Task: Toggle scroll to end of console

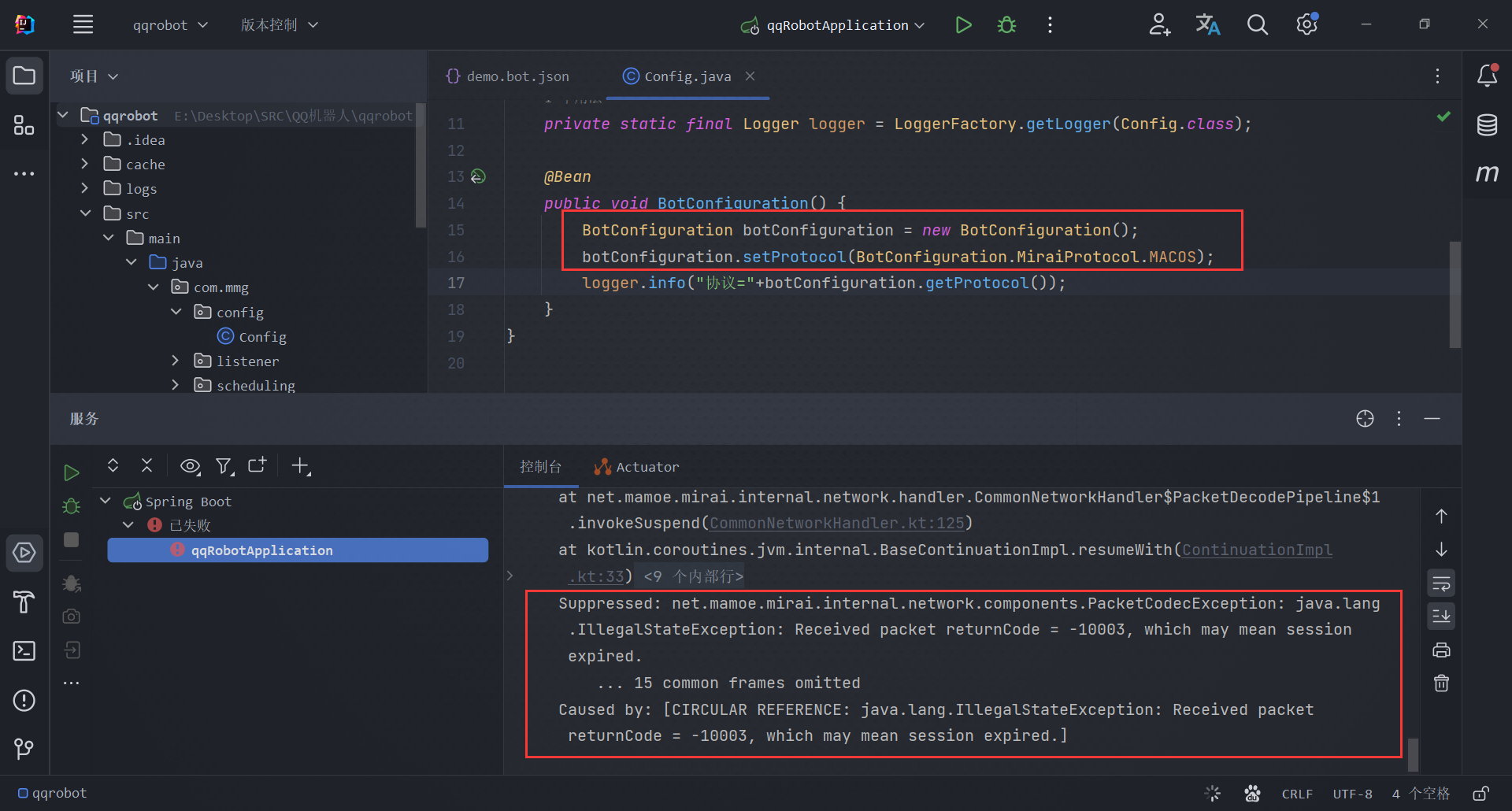Action: tap(1441, 616)
